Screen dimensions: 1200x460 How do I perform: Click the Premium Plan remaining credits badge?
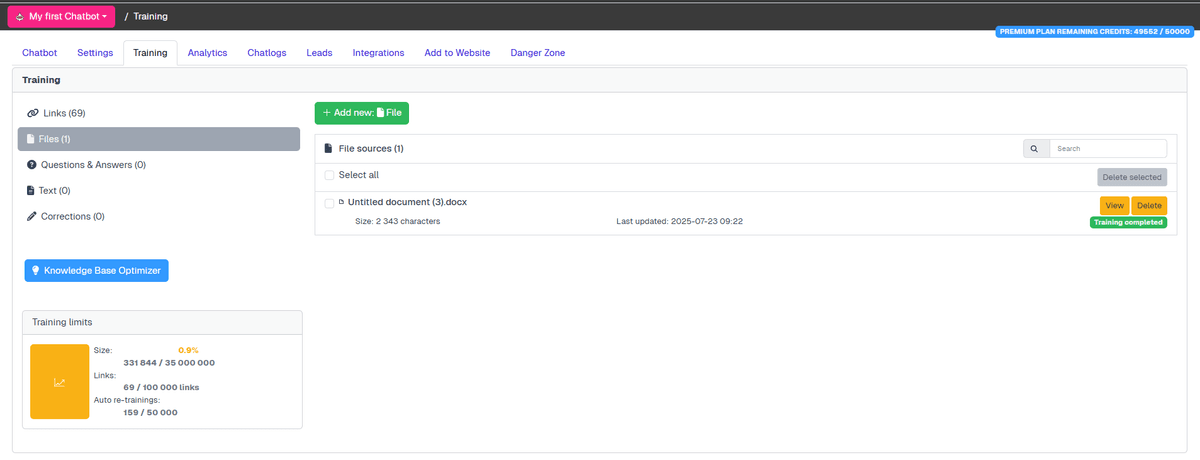1094,32
